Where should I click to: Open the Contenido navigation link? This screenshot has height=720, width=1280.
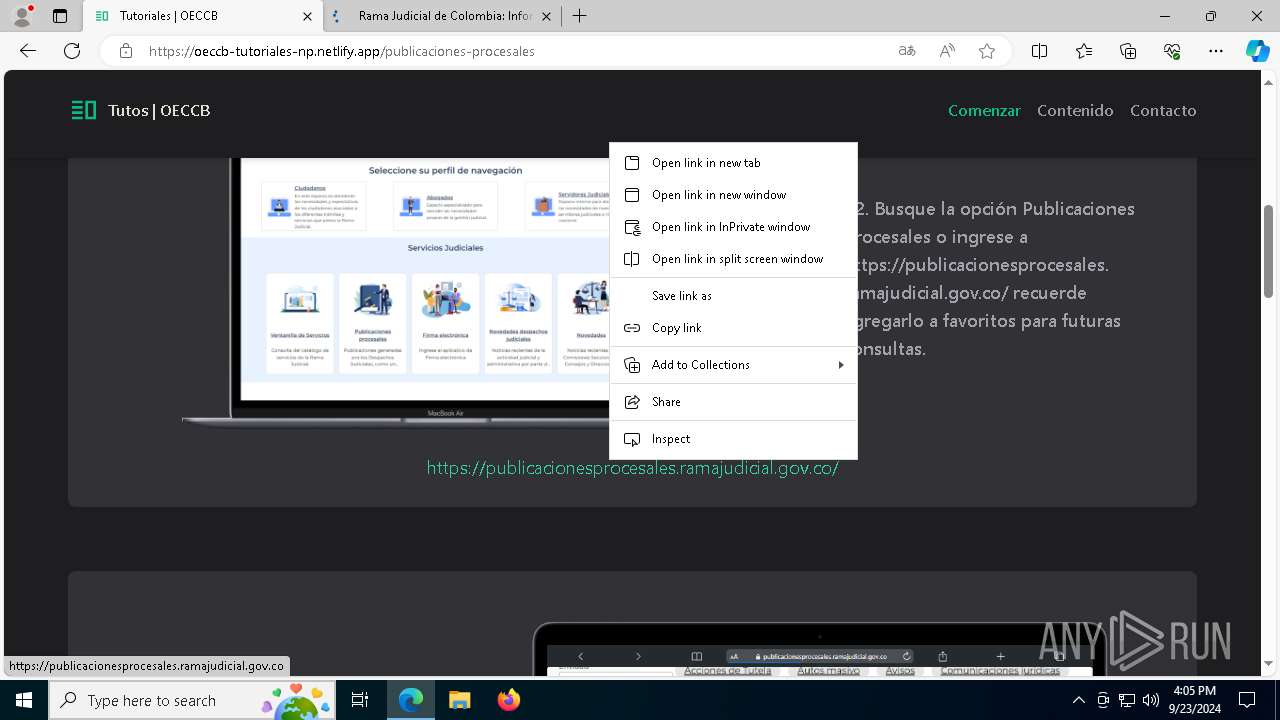click(x=1075, y=110)
